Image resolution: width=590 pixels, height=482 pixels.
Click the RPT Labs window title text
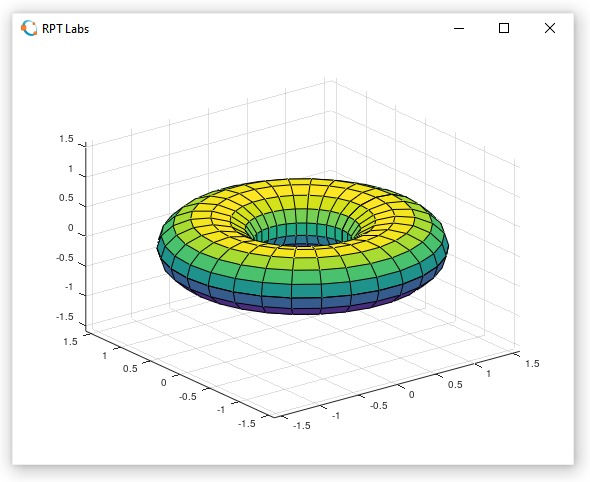[65, 29]
